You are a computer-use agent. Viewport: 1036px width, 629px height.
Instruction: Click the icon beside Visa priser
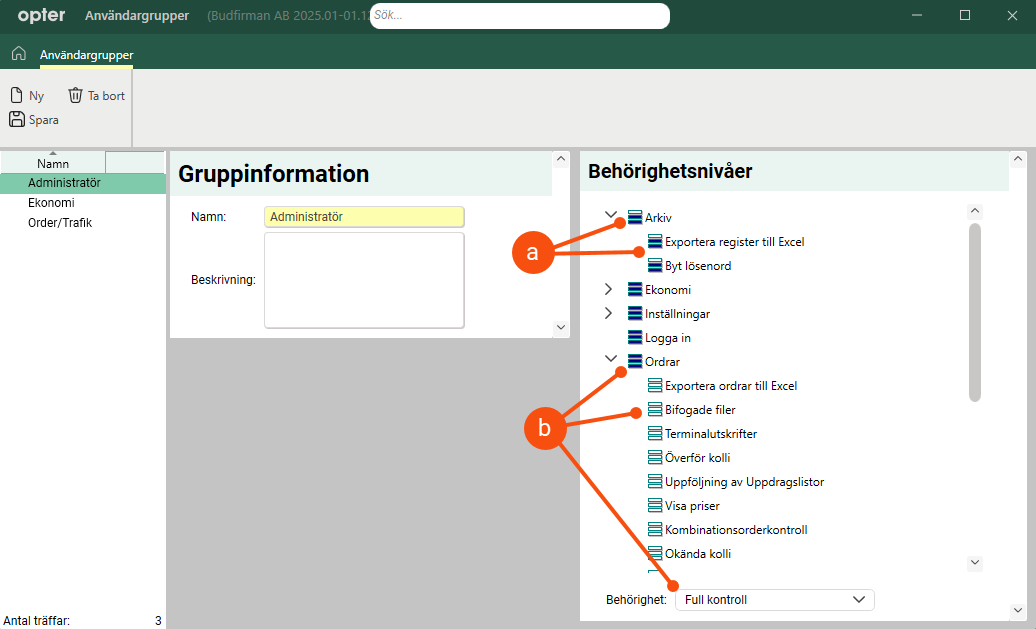point(655,506)
